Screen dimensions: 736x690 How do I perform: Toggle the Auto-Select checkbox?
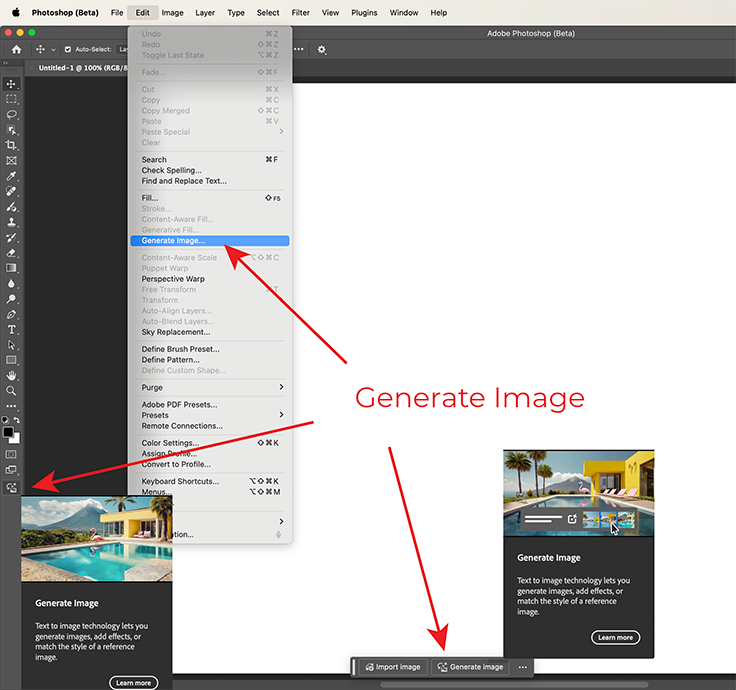(x=68, y=49)
